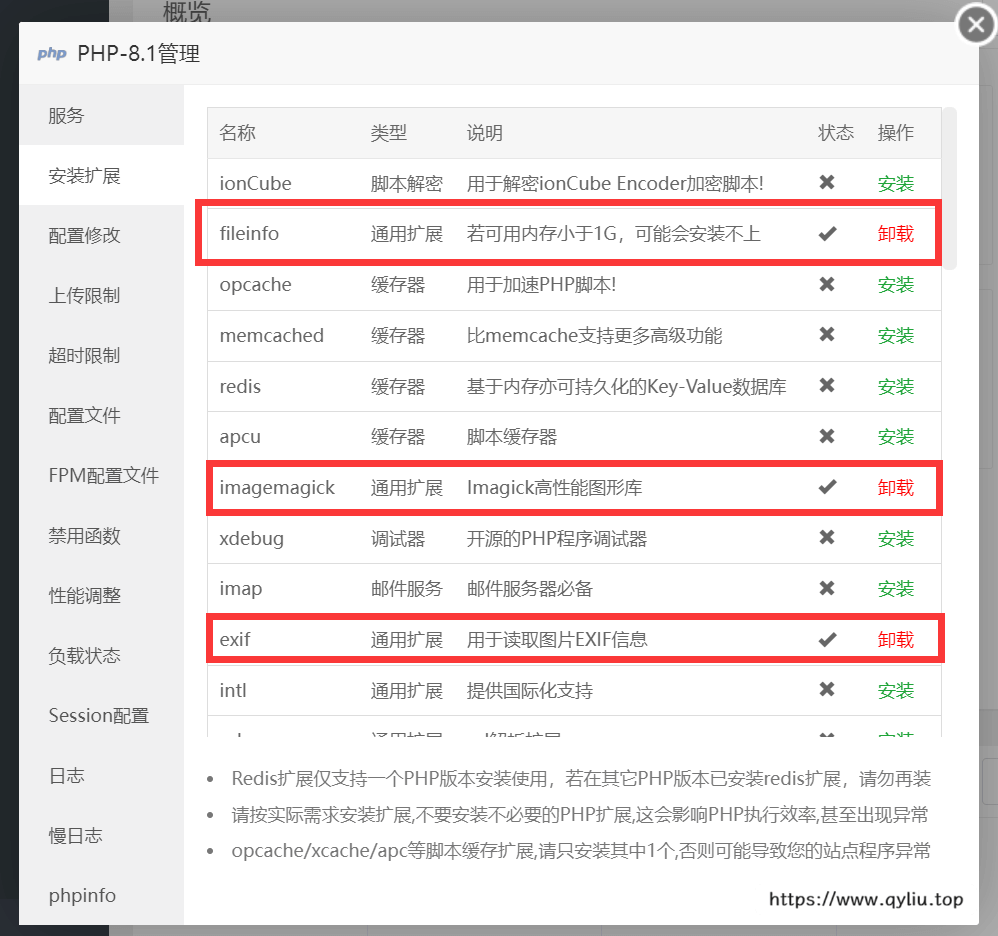
Task: Click the exif installed checkmark icon
Action: coord(827,639)
